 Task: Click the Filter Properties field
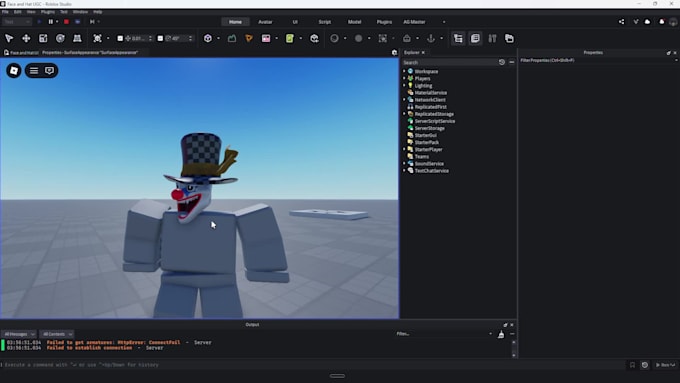(x=596, y=60)
